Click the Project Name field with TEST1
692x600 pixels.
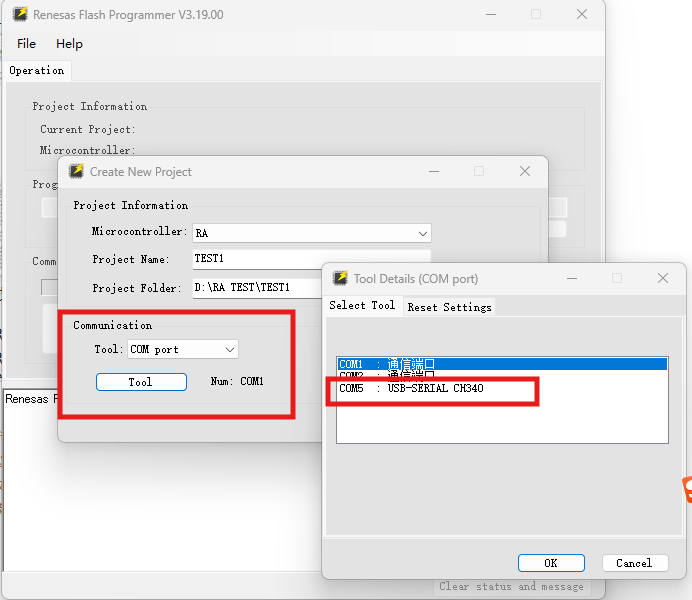[312, 259]
